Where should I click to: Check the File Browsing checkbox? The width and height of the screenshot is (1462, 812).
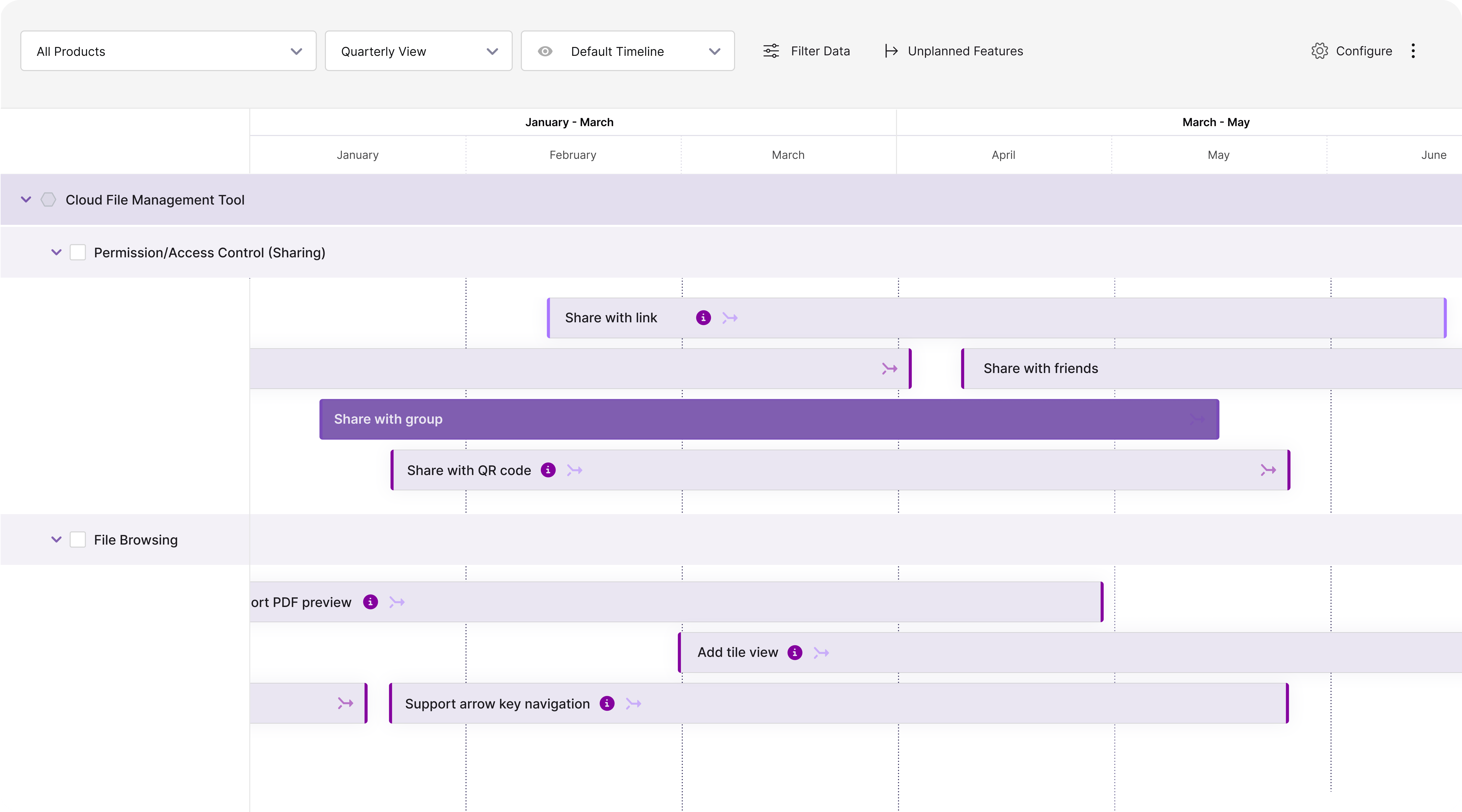tap(78, 540)
